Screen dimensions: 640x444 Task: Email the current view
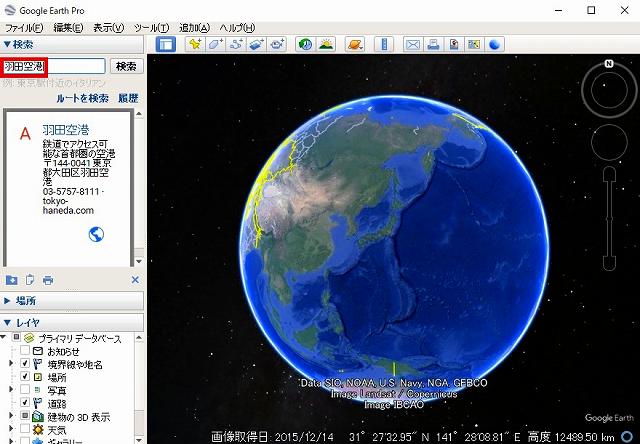(413, 44)
